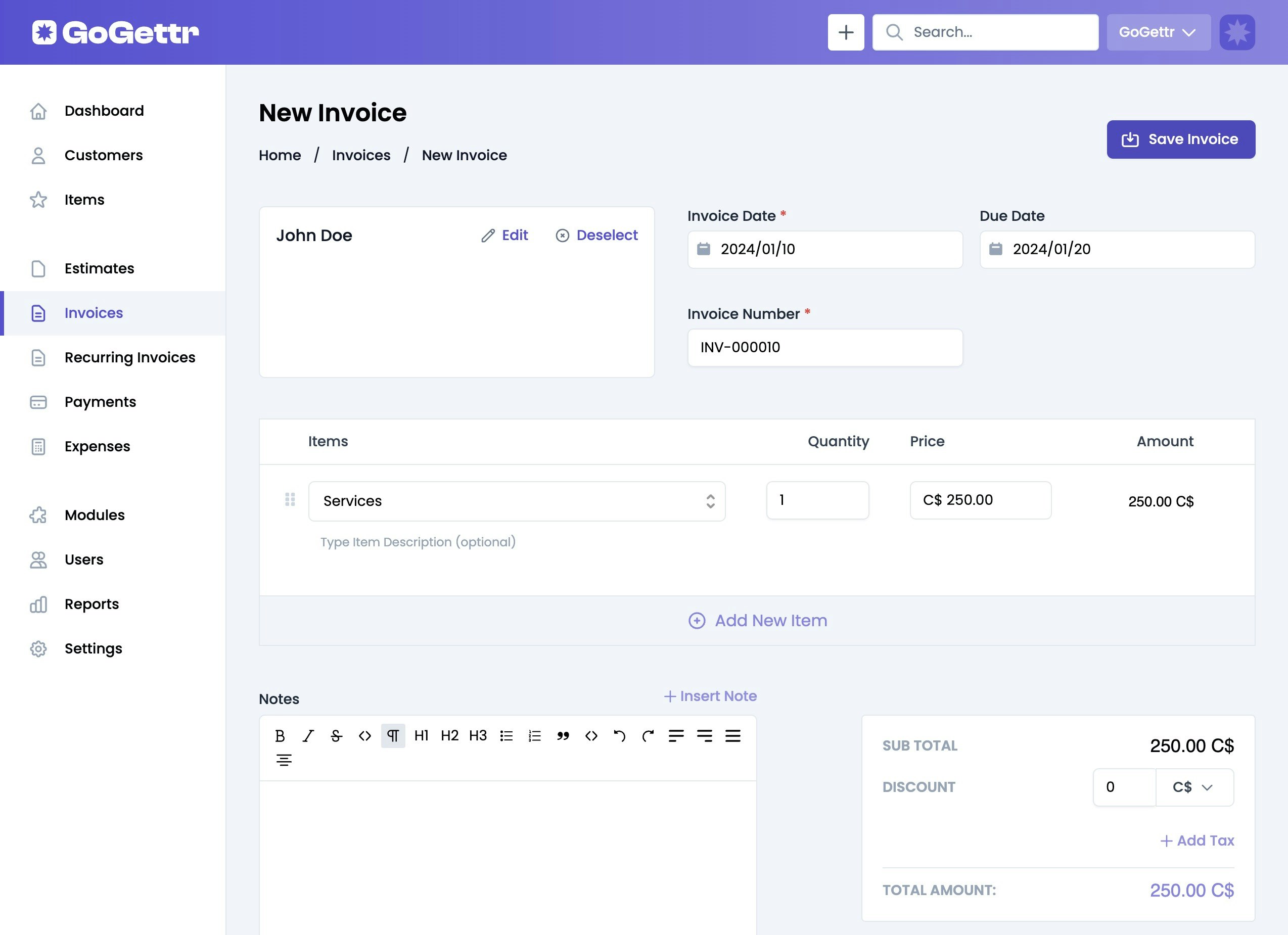Click the Save Invoice button

click(x=1180, y=139)
